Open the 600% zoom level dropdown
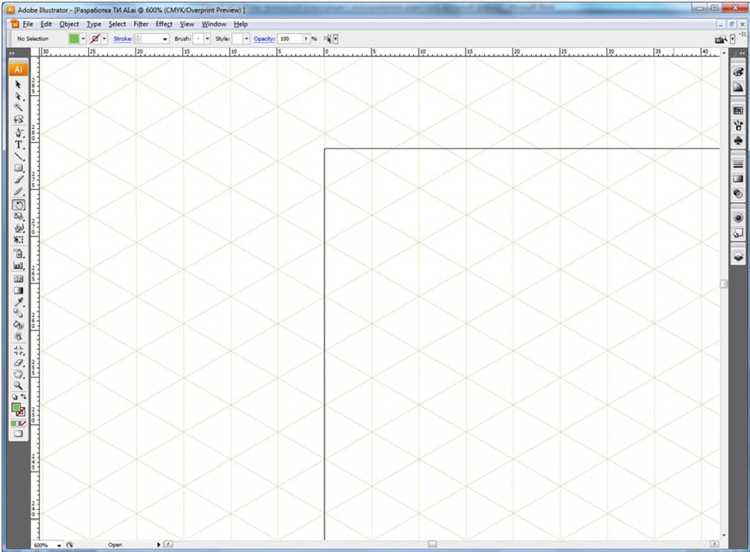The image size is (750, 552). coord(59,545)
